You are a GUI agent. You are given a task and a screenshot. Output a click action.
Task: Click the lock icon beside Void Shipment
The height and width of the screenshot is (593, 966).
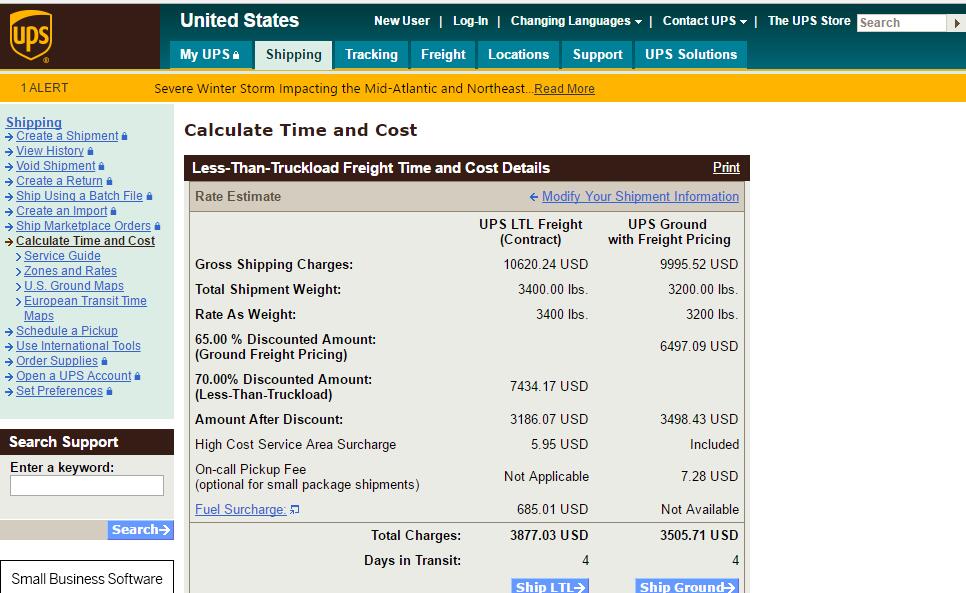tap(102, 166)
